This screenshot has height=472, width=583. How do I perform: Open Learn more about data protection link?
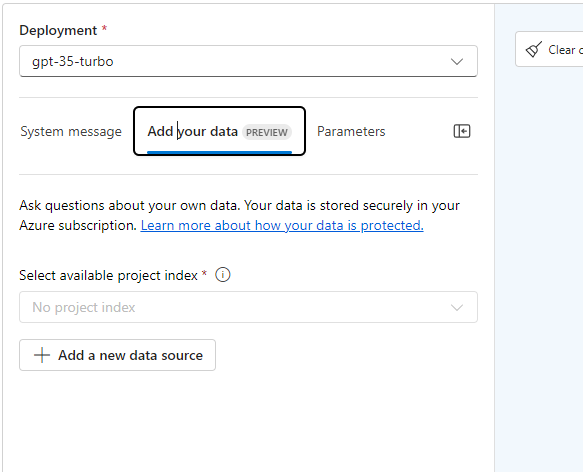pyautogui.click(x=282, y=225)
